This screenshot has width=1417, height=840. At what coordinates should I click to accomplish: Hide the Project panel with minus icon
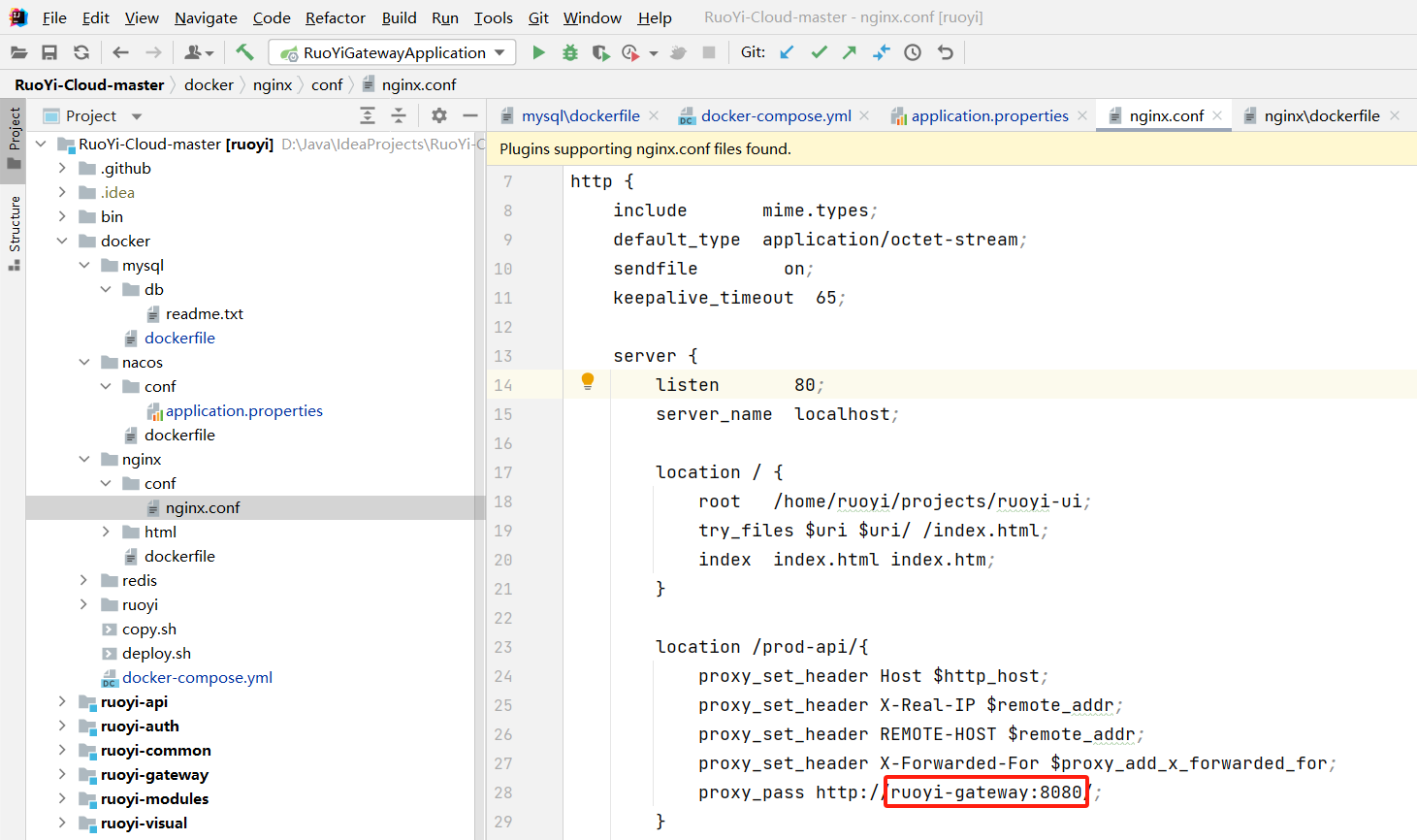[x=470, y=115]
